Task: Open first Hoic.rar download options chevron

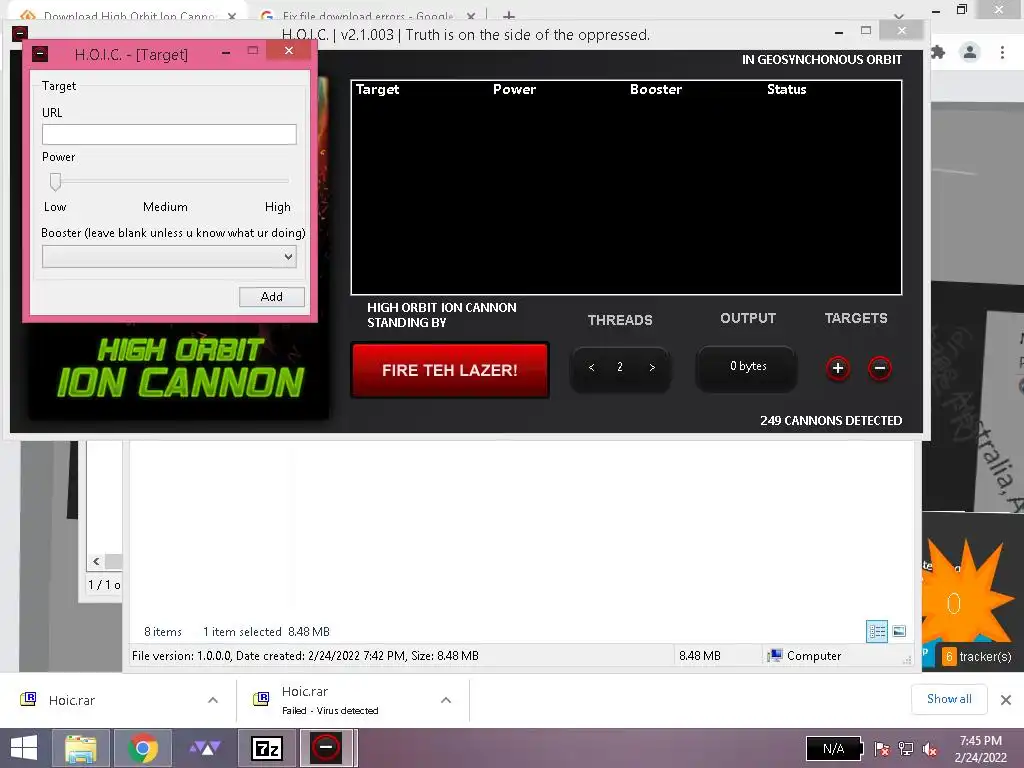Action: pos(213,700)
